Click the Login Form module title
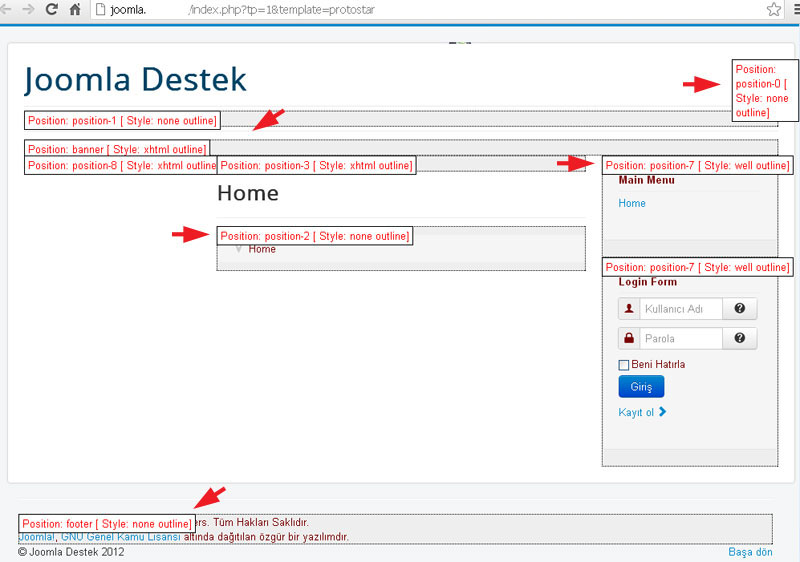The height and width of the screenshot is (562, 800). (x=647, y=282)
